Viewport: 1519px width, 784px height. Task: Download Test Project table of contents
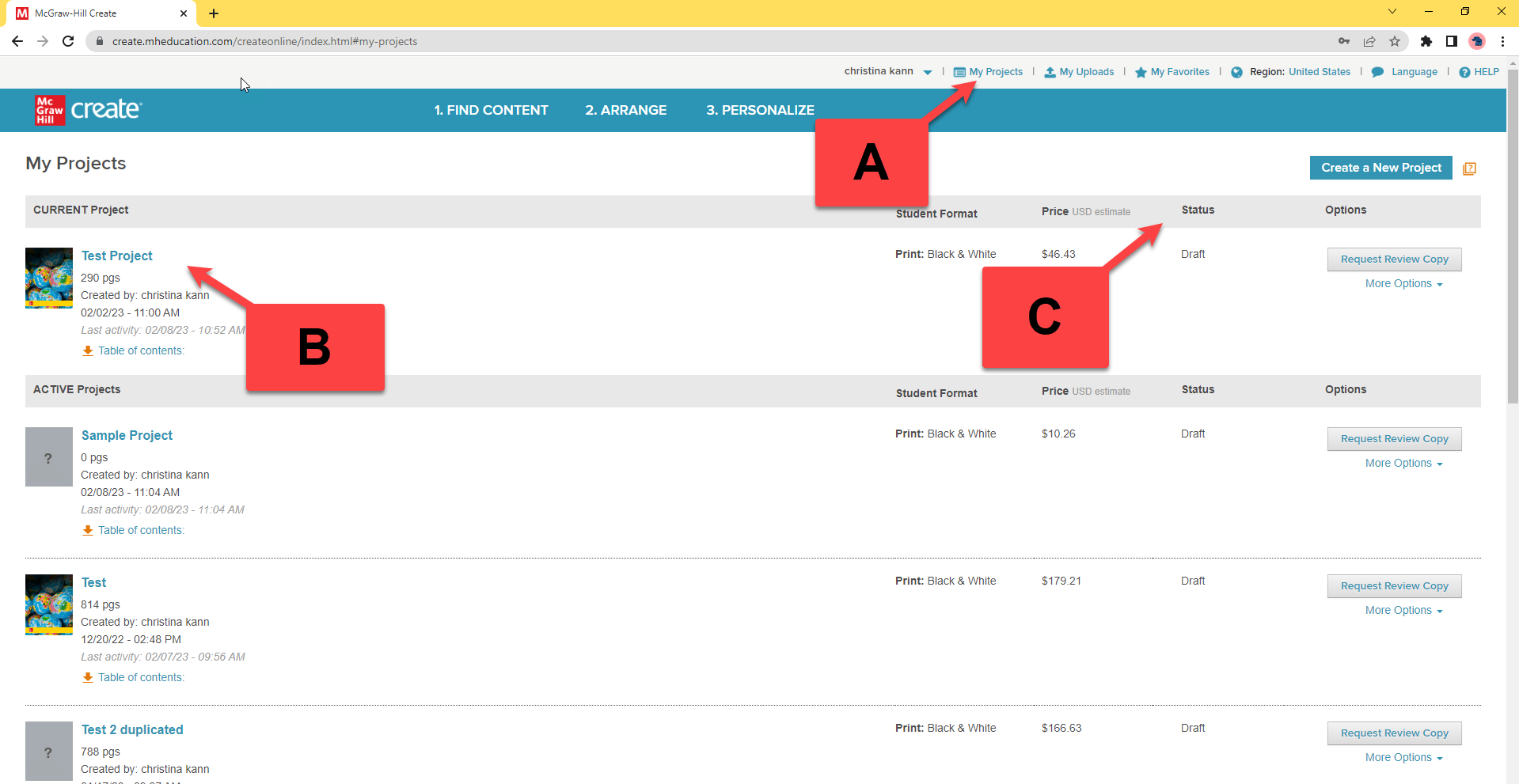(133, 350)
